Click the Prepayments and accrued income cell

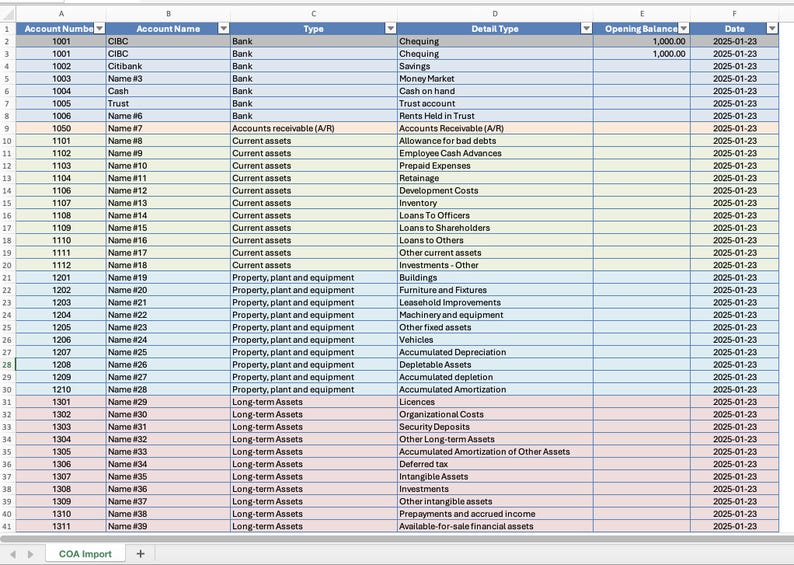pos(495,513)
